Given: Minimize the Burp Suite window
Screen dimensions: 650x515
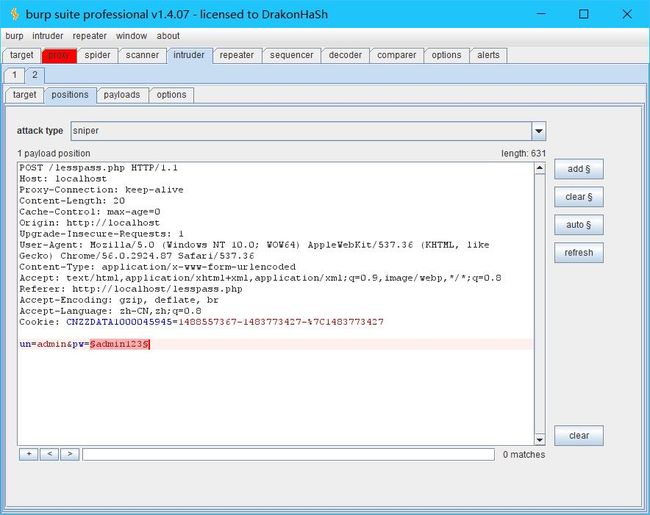Looking at the screenshot, I should (541, 14).
